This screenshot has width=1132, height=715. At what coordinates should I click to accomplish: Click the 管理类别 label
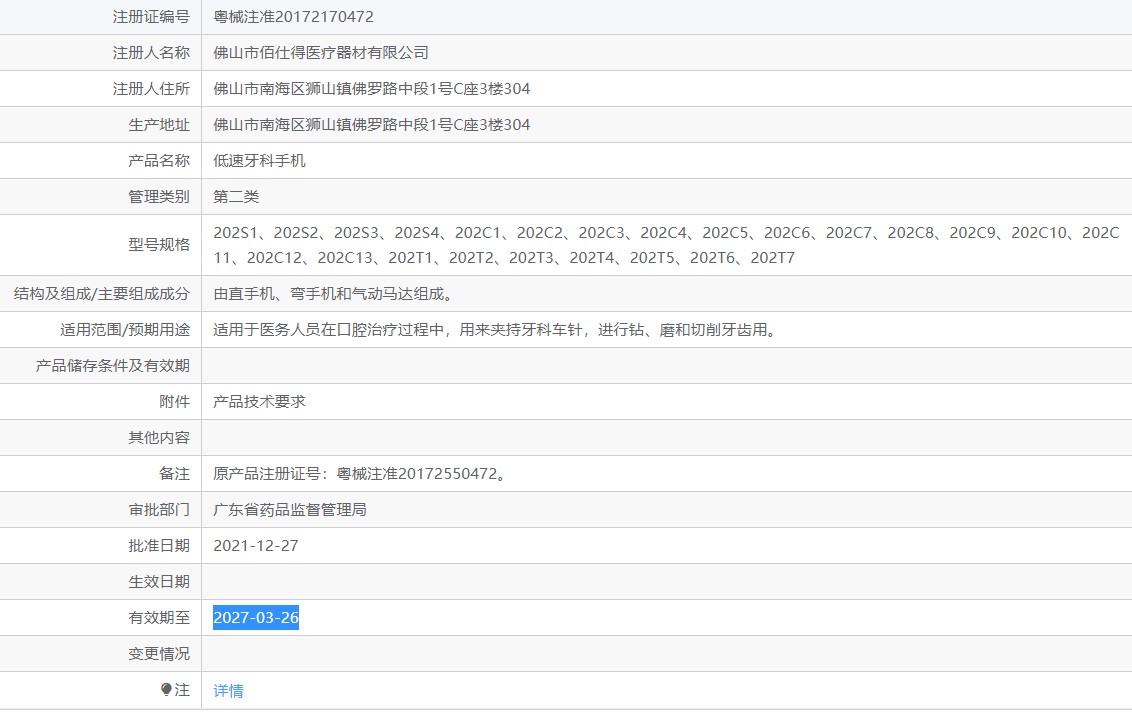pyautogui.click(x=159, y=196)
